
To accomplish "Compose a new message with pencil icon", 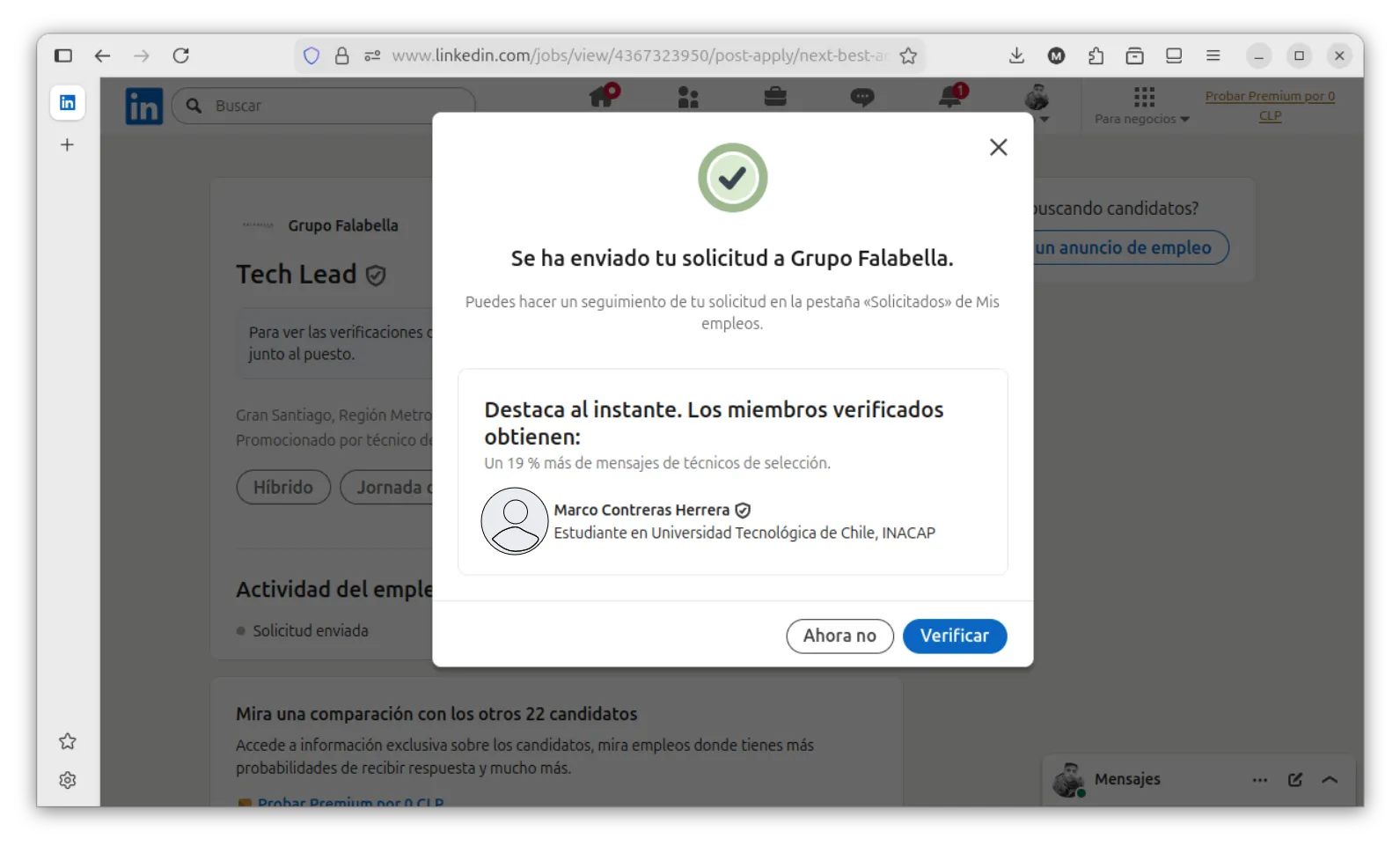I will tap(1295, 780).
